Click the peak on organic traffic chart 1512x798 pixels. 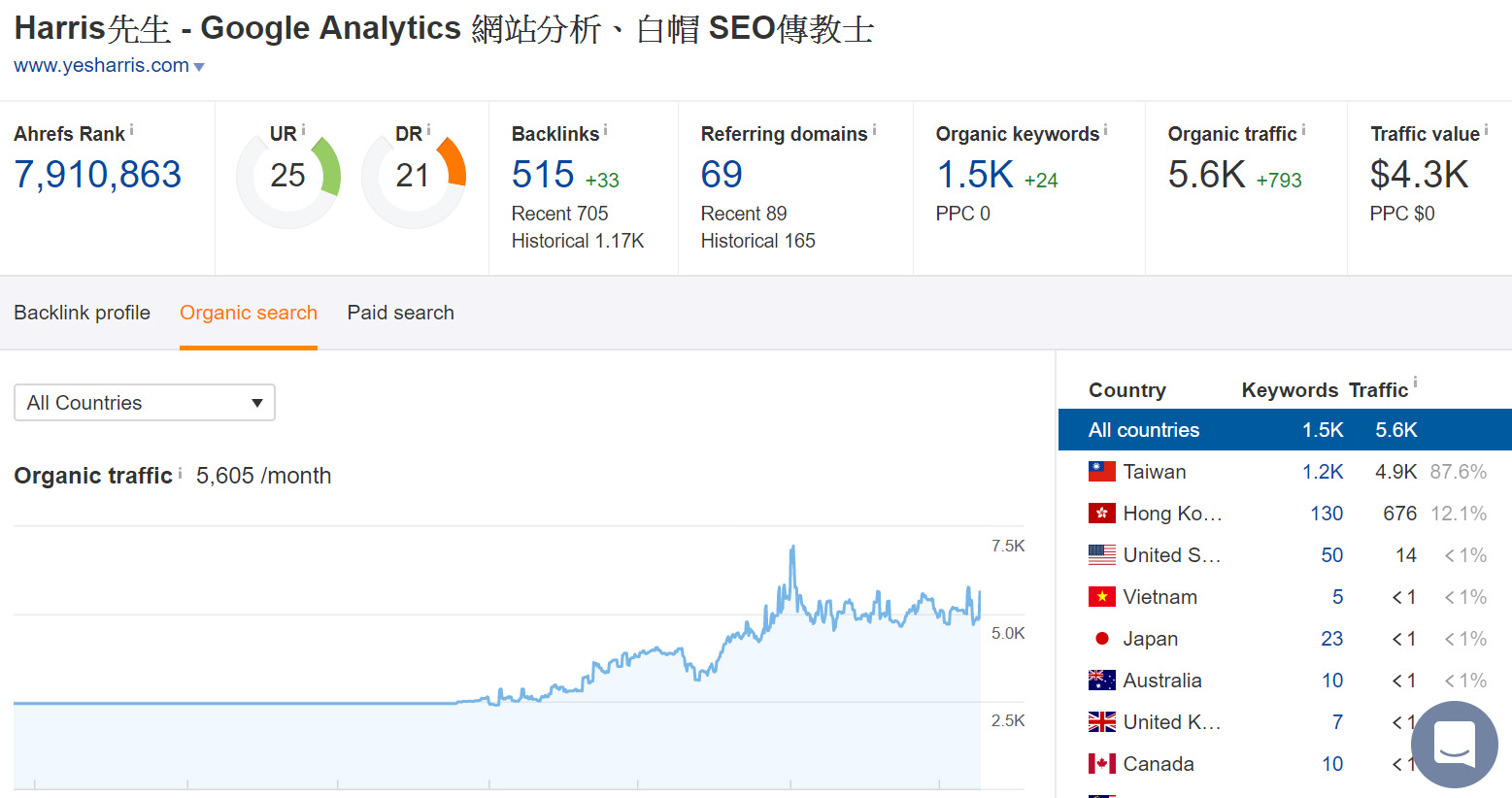pyautogui.click(x=792, y=549)
